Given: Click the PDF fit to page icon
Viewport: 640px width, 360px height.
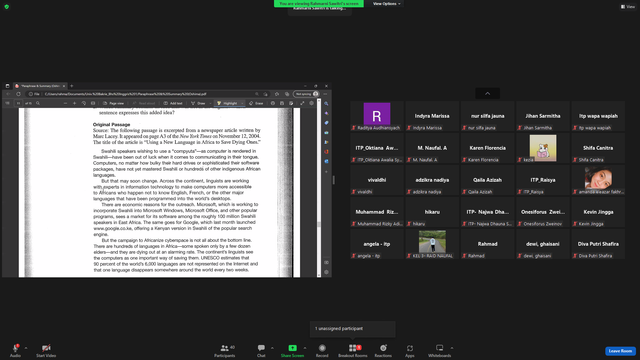Looking at the screenshot, I should tap(93, 103).
